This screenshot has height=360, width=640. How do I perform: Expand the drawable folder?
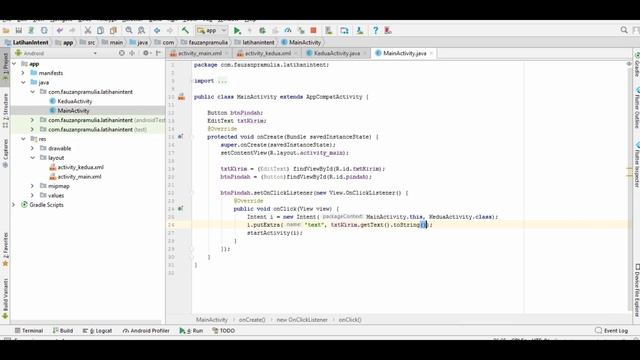tap(32, 148)
